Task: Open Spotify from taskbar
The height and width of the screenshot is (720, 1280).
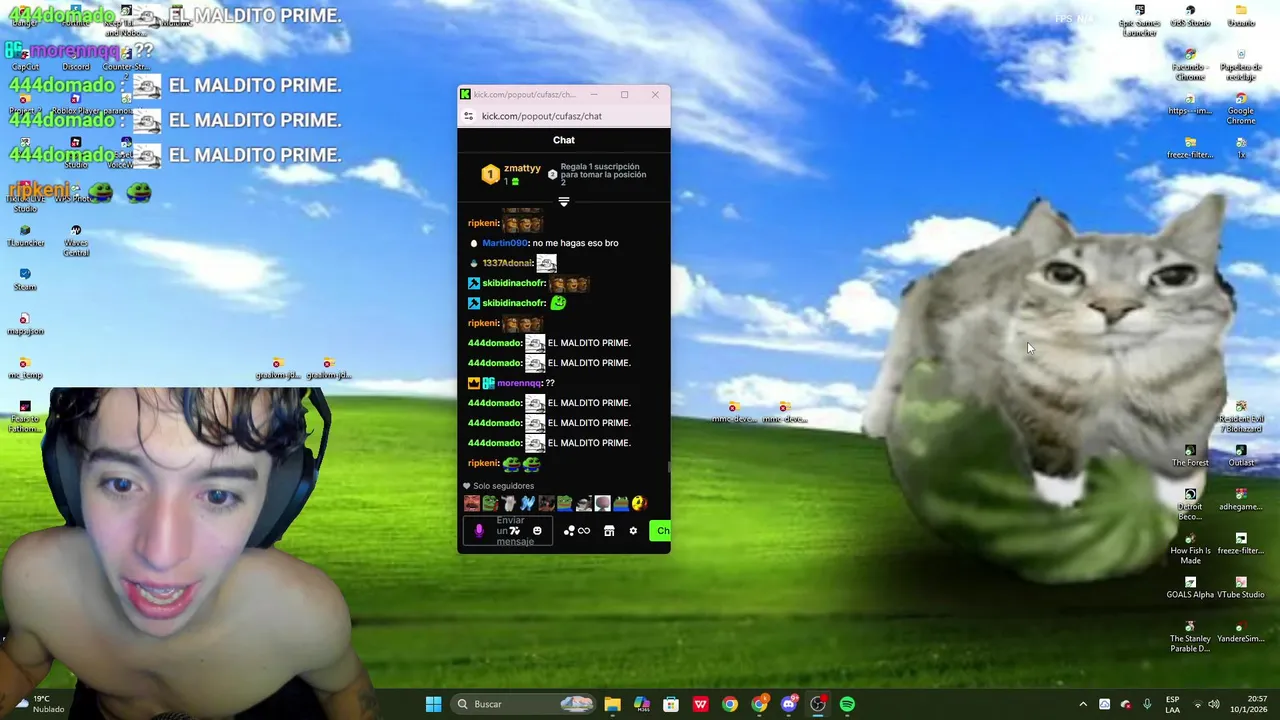Action: tap(847, 704)
